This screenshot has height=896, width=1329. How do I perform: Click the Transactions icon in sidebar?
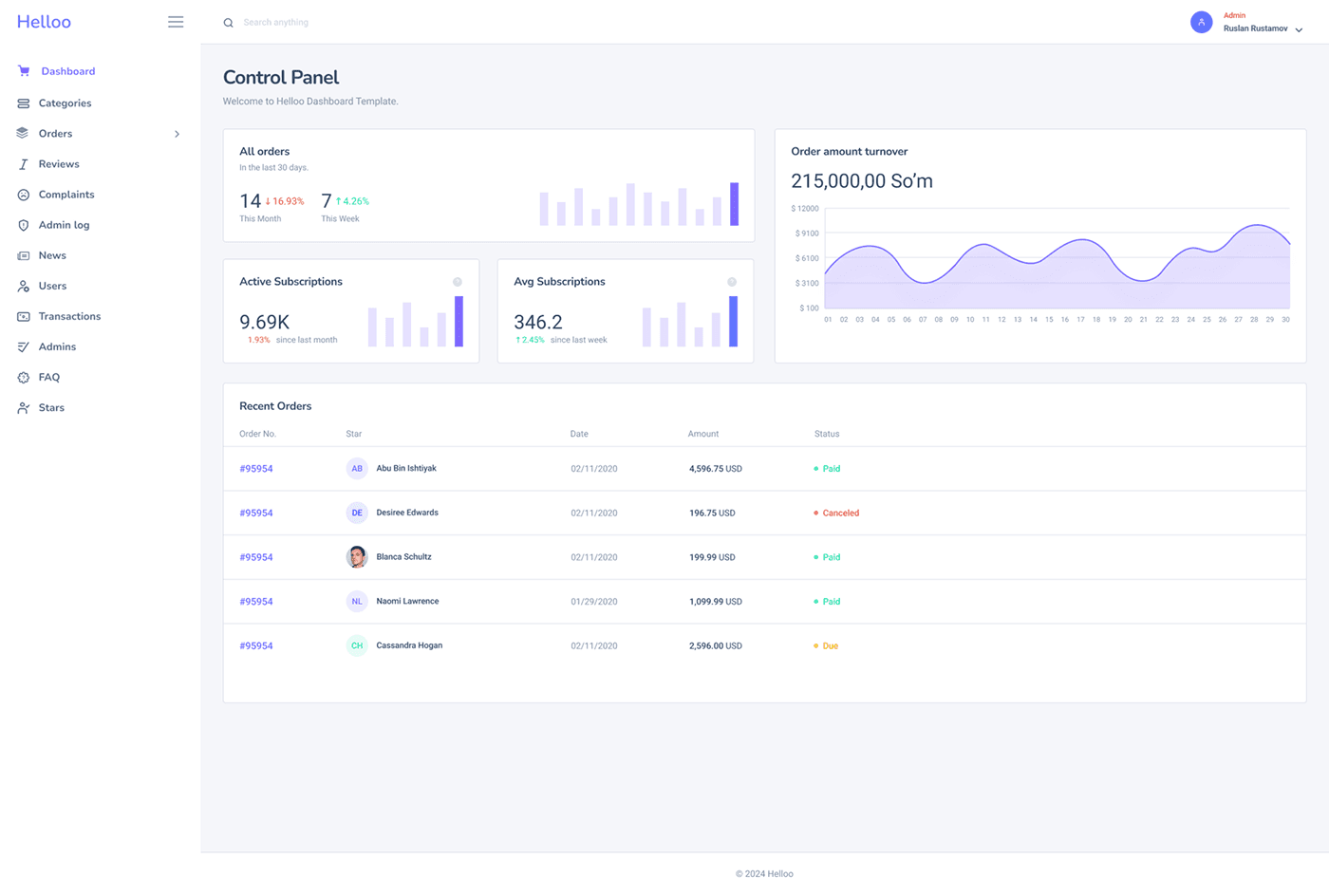click(x=24, y=316)
